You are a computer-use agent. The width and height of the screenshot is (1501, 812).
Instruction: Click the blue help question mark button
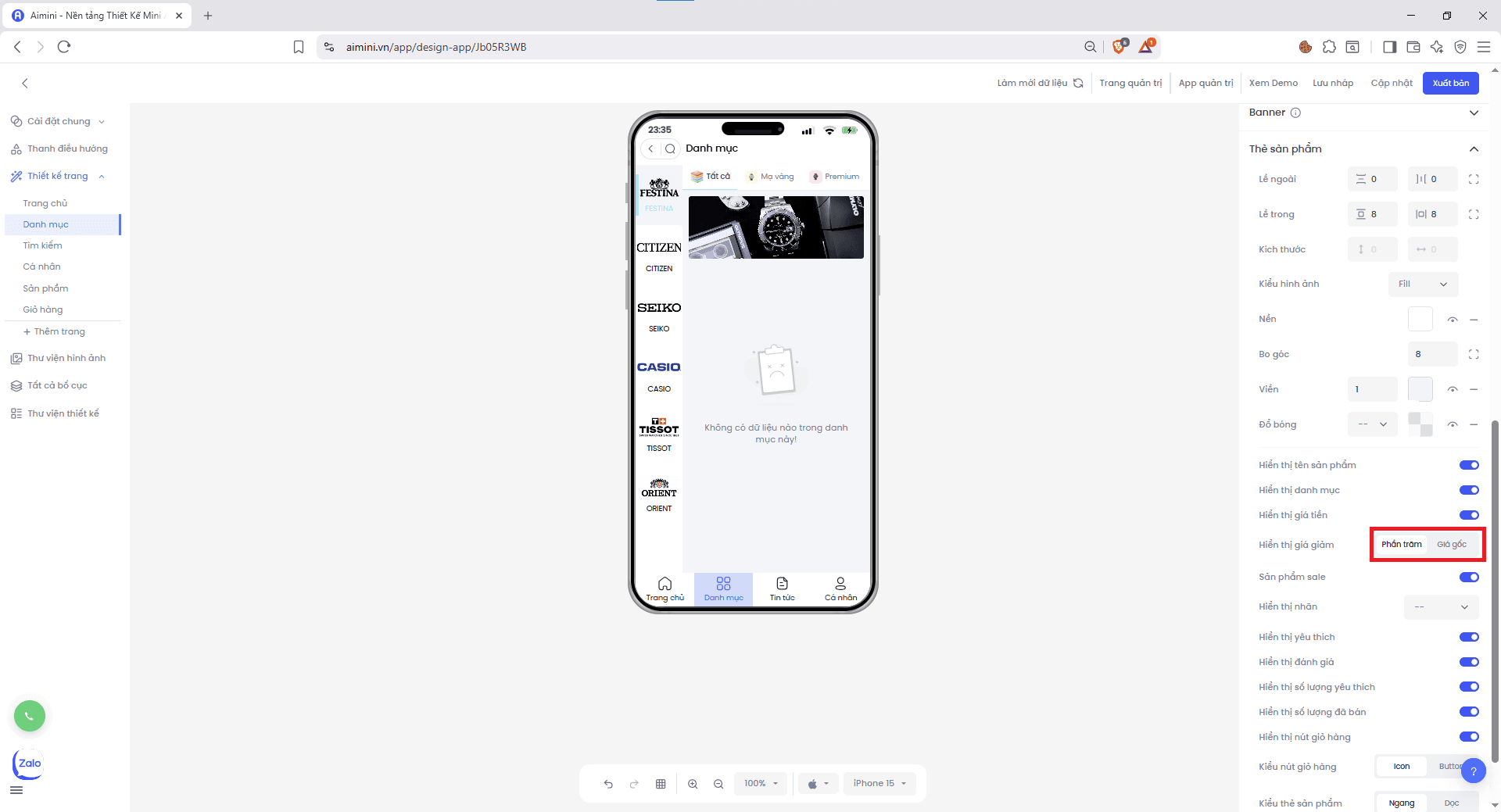pyautogui.click(x=1473, y=771)
